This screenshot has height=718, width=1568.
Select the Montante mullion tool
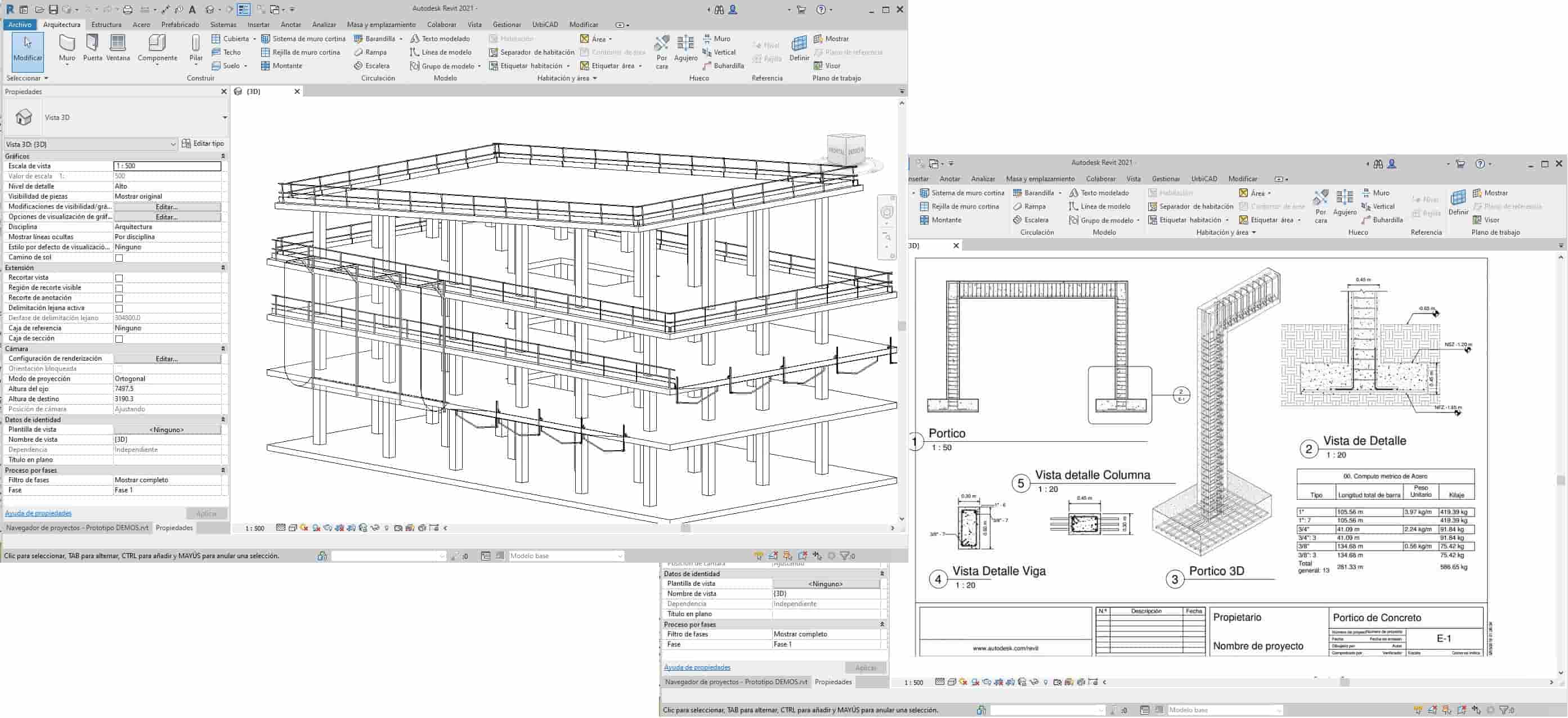click(281, 66)
